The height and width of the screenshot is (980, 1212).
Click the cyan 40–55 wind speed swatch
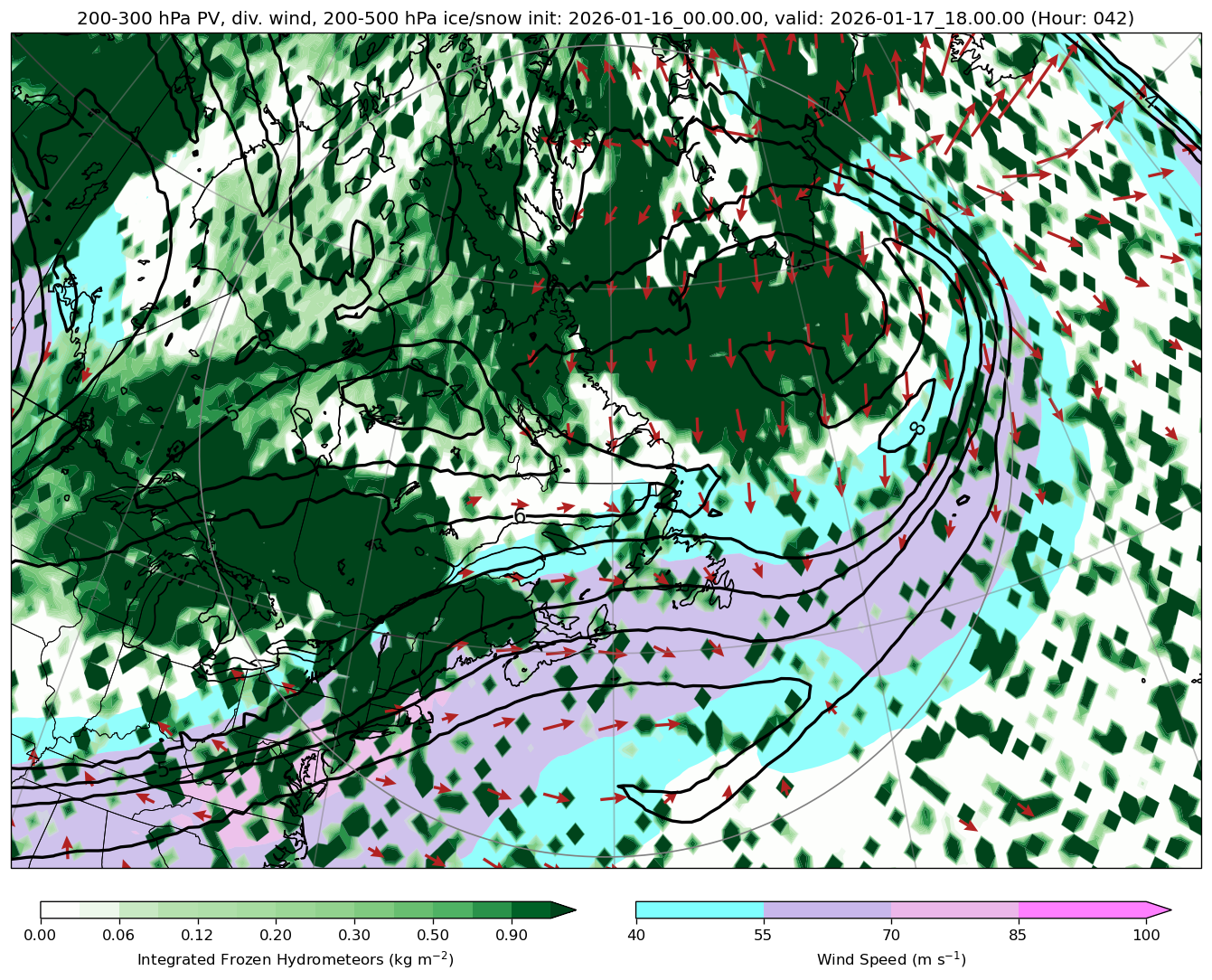pos(699,909)
